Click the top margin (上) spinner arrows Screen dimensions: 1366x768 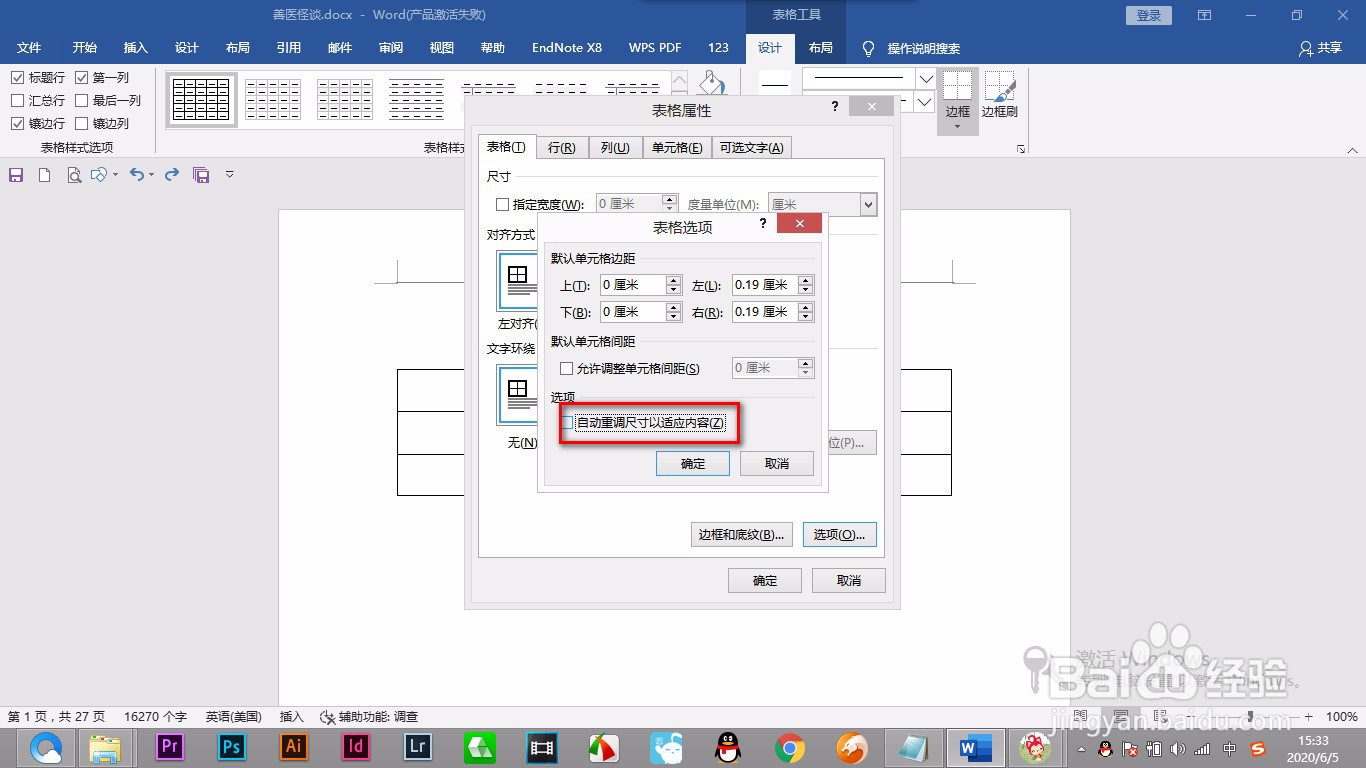pos(673,285)
